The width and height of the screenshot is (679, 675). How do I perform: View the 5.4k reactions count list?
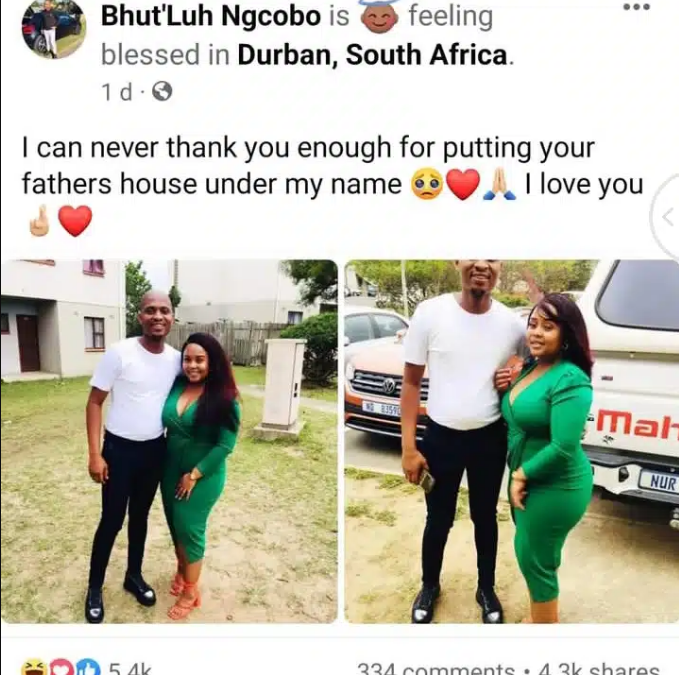click(x=129, y=669)
